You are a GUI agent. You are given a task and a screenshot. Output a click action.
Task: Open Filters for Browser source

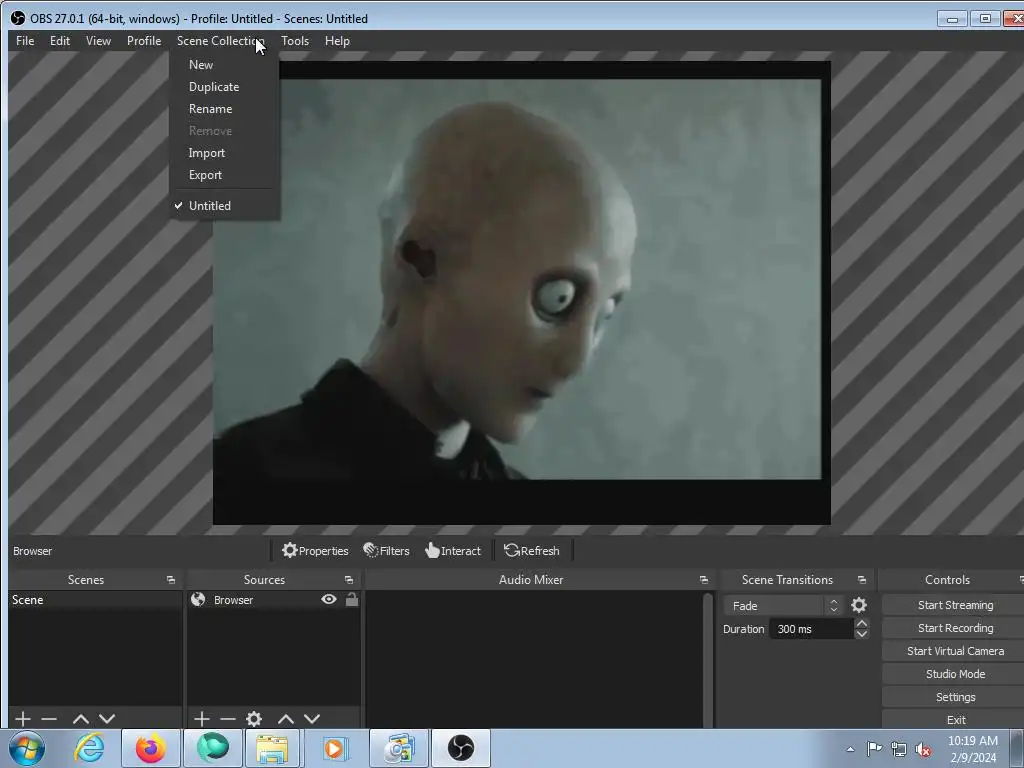387,551
